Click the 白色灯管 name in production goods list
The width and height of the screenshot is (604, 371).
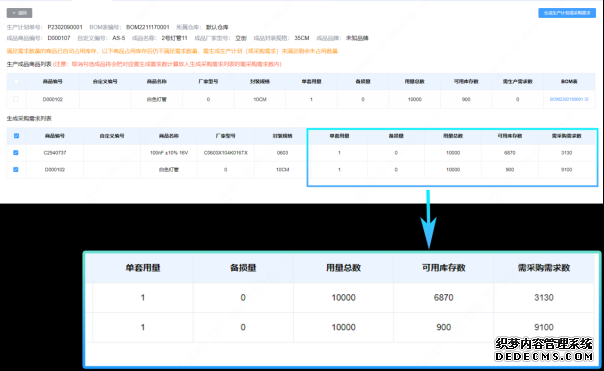[x=157, y=99]
